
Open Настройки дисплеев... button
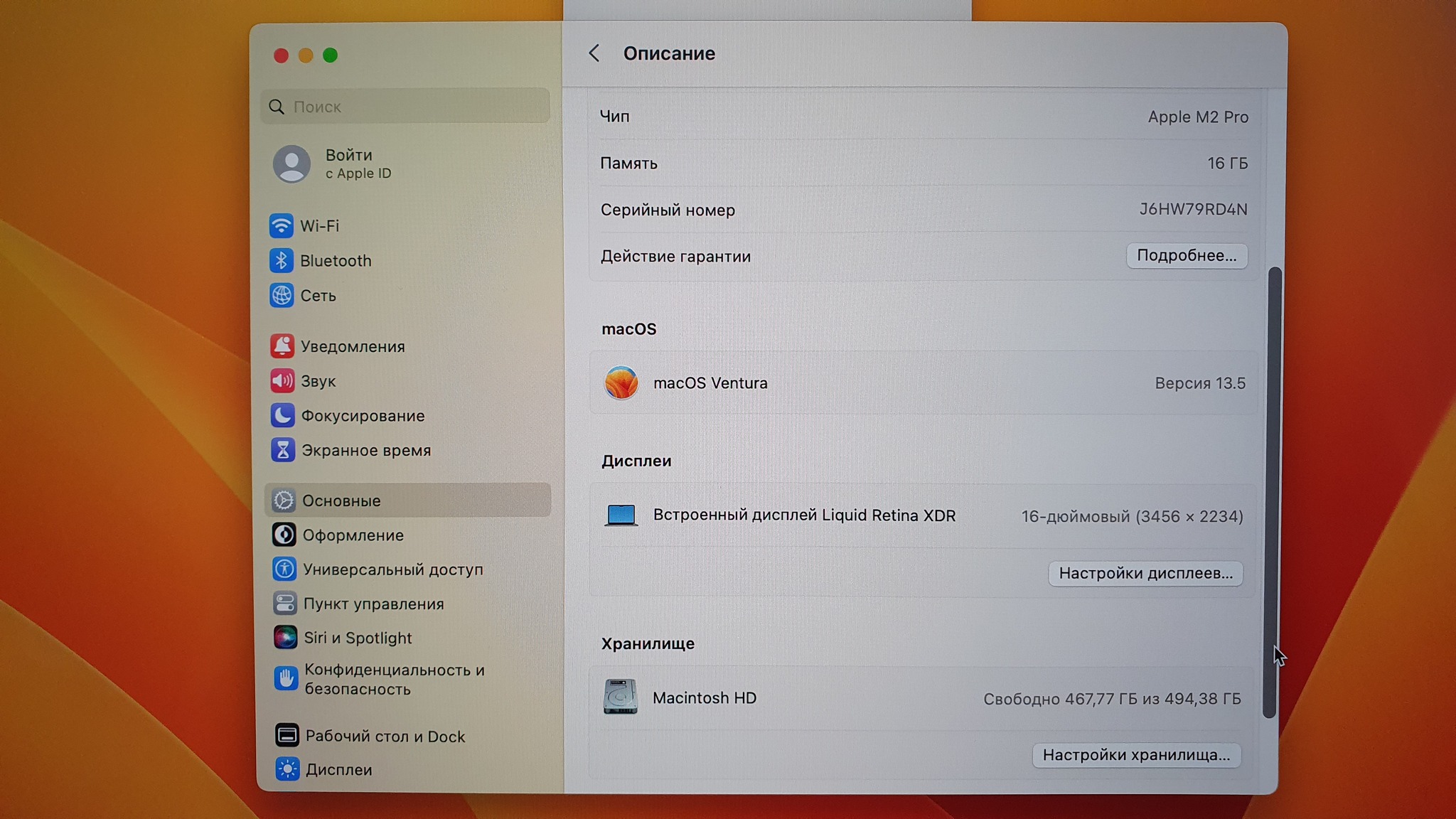coord(1145,573)
